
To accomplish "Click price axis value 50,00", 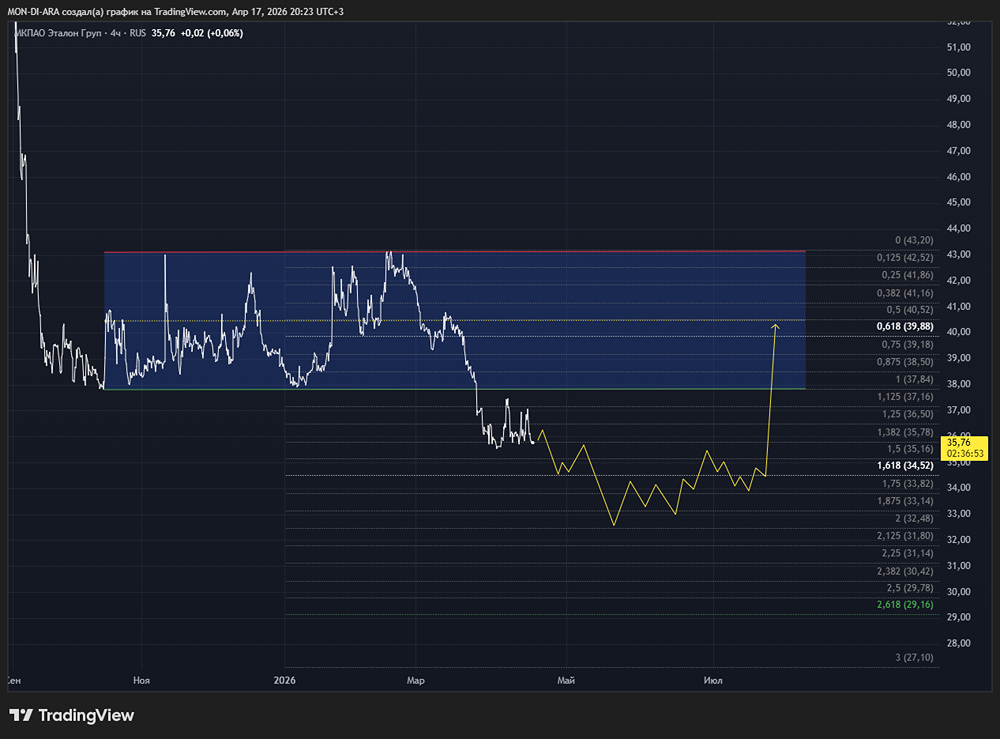I will (959, 73).
